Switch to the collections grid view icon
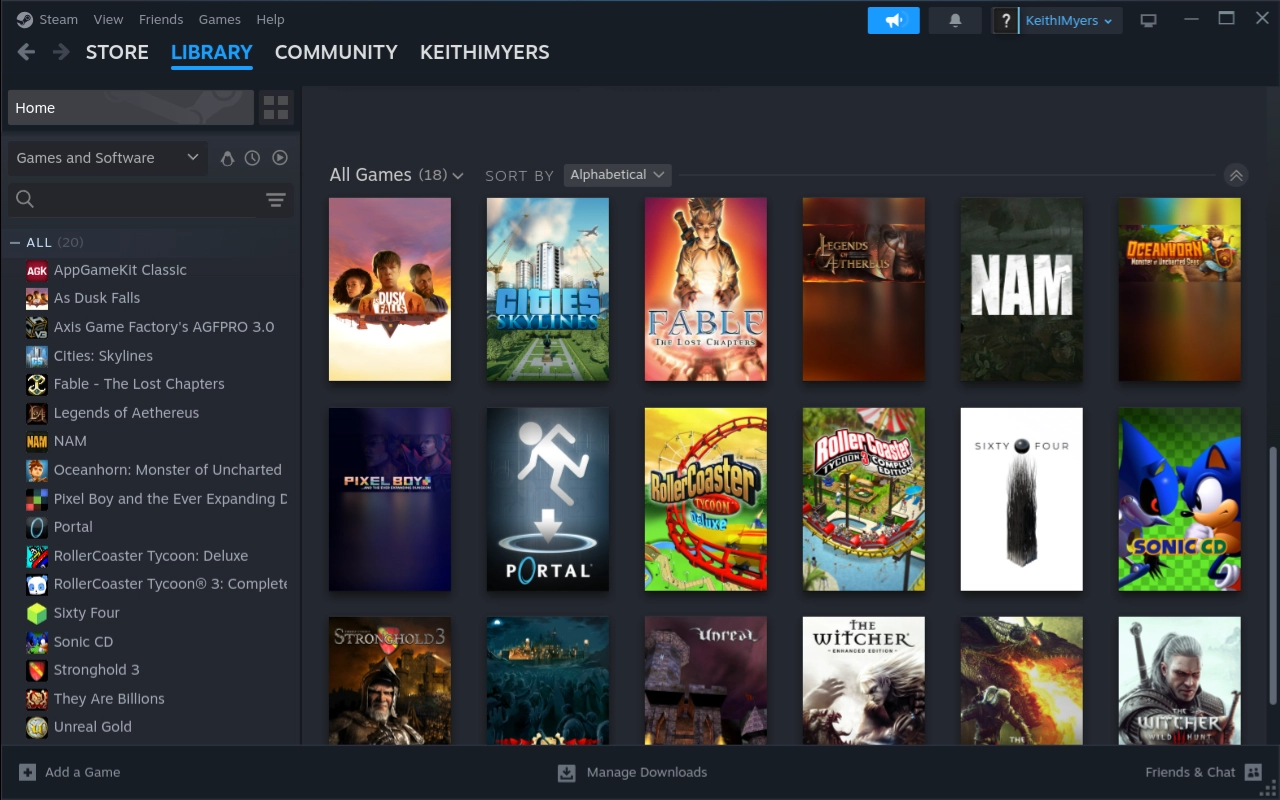Screen dimensions: 1280x800 click(x=276, y=108)
